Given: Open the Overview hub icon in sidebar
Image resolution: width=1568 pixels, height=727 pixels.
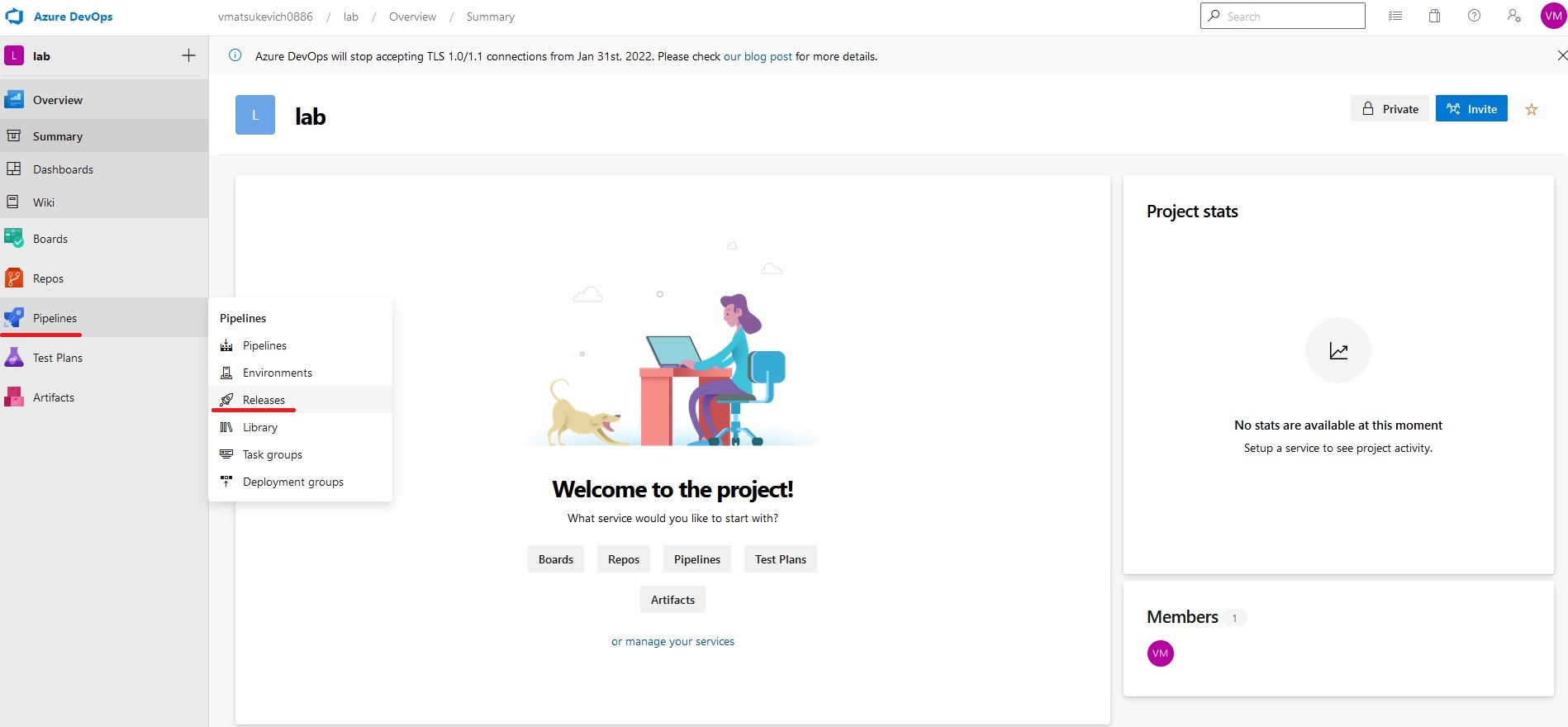Looking at the screenshot, I should (x=14, y=100).
